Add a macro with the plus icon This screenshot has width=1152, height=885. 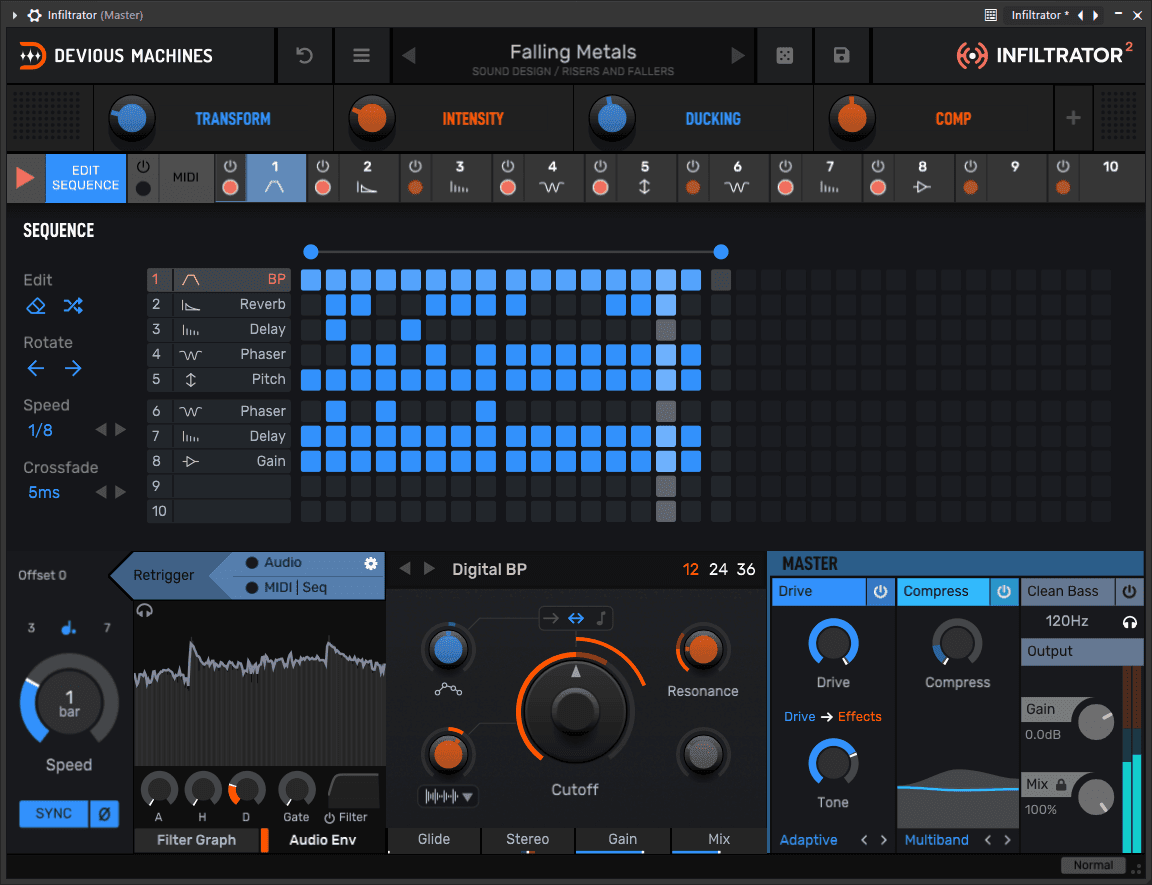coord(1073,118)
